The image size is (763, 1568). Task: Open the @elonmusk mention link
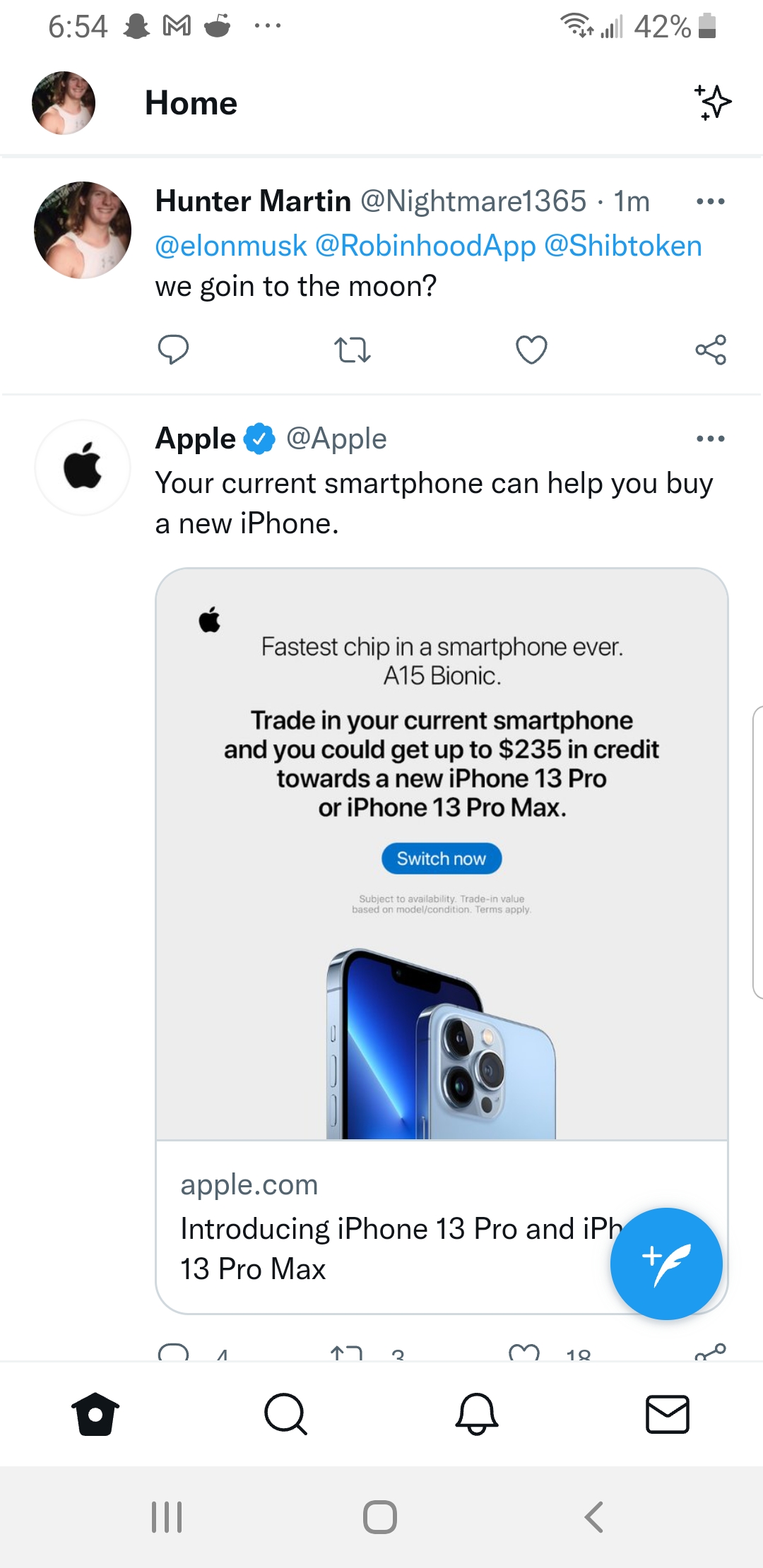pos(231,247)
